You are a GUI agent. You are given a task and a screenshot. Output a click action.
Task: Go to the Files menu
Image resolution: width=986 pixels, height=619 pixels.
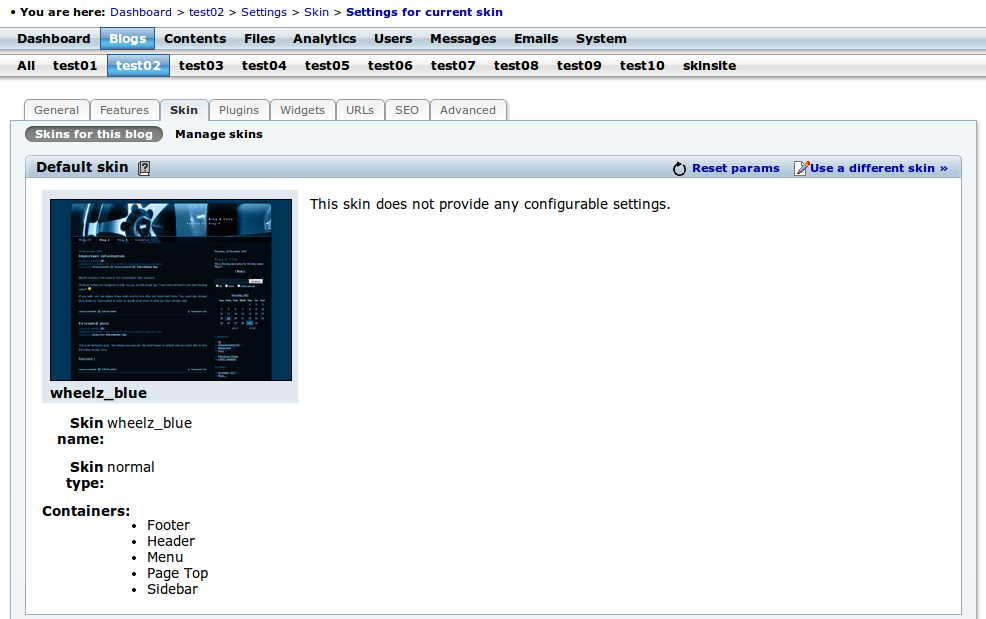(260, 38)
